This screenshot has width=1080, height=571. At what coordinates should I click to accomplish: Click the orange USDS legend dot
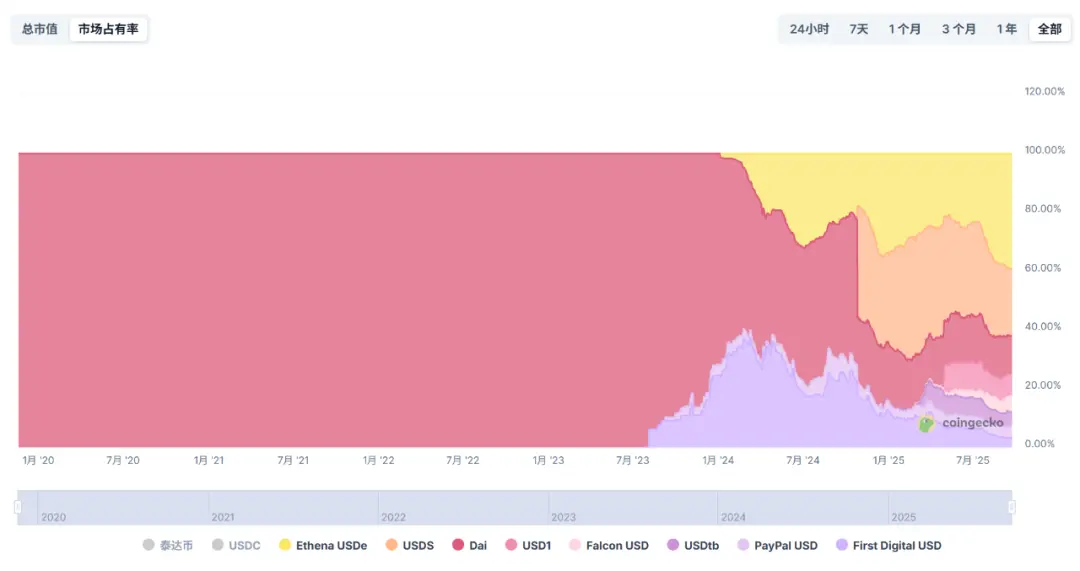391,545
